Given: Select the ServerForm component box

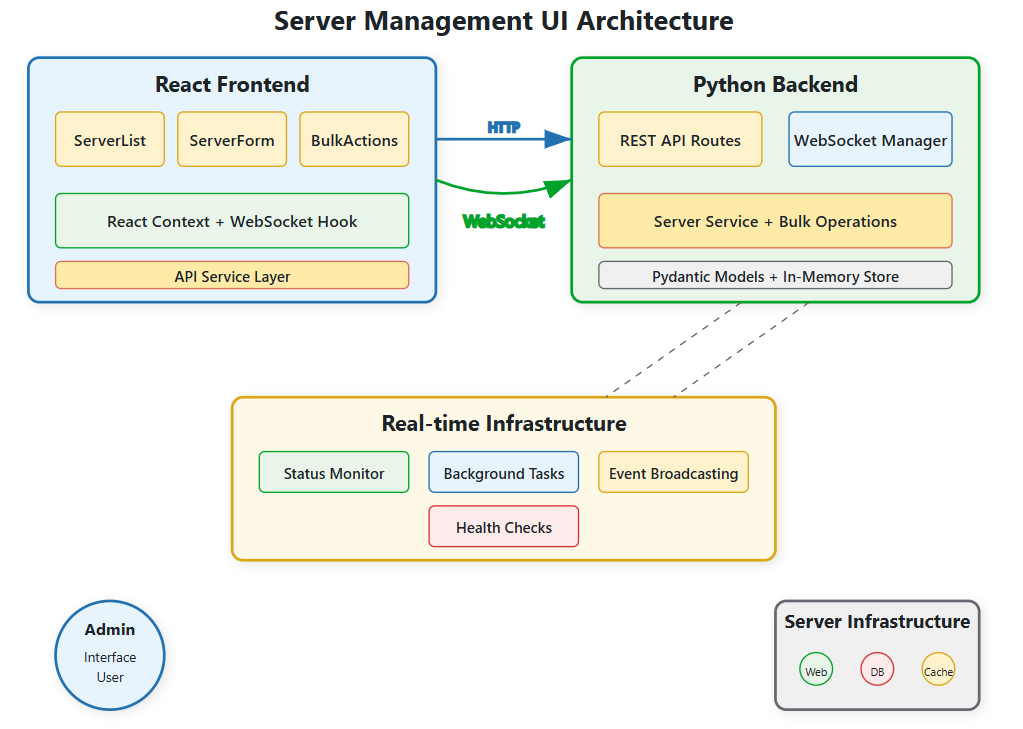Looking at the screenshot, I should point(232,140).
